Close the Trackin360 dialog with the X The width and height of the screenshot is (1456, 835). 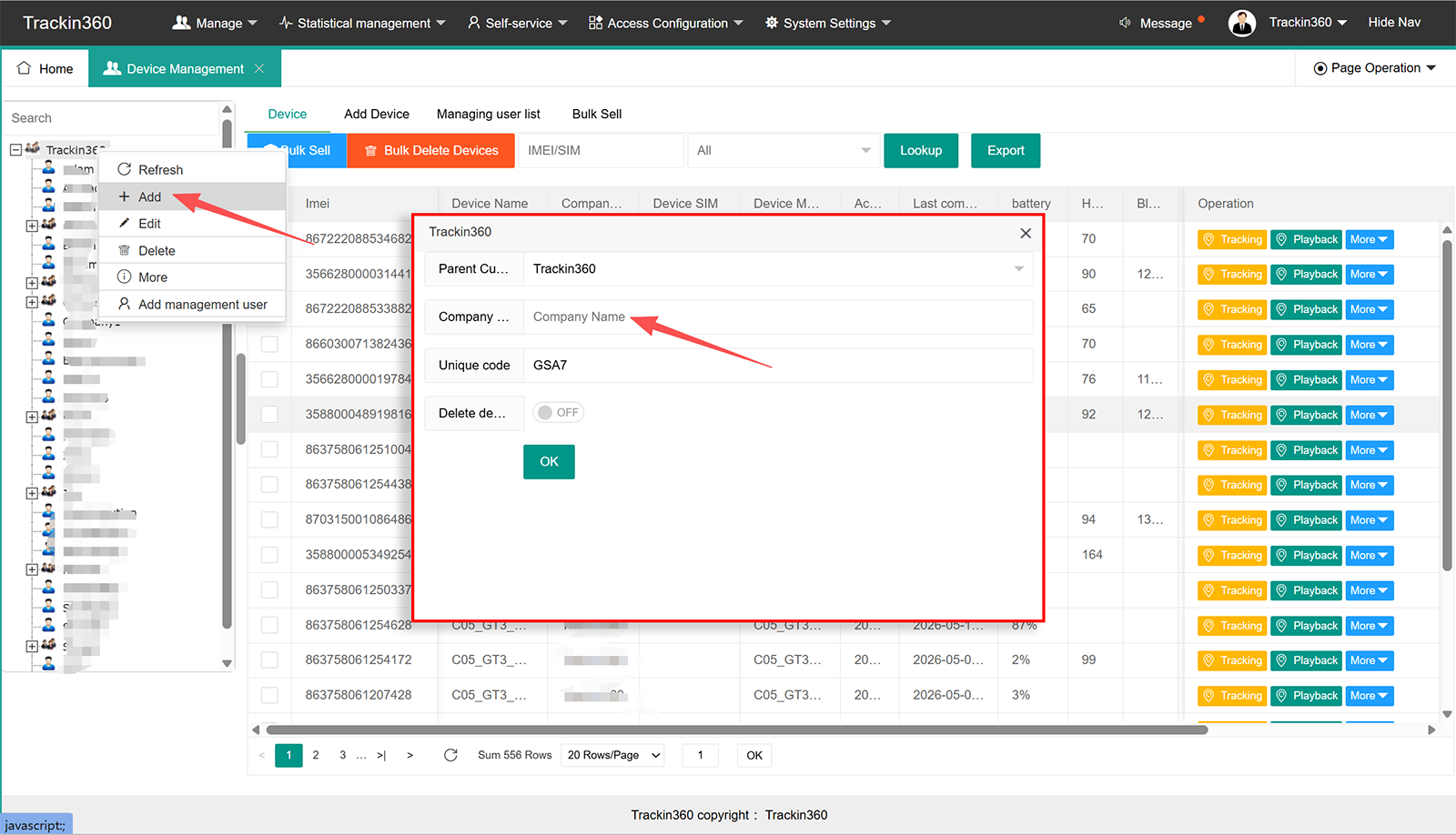pyautogui.click(x=1026, y=233)
